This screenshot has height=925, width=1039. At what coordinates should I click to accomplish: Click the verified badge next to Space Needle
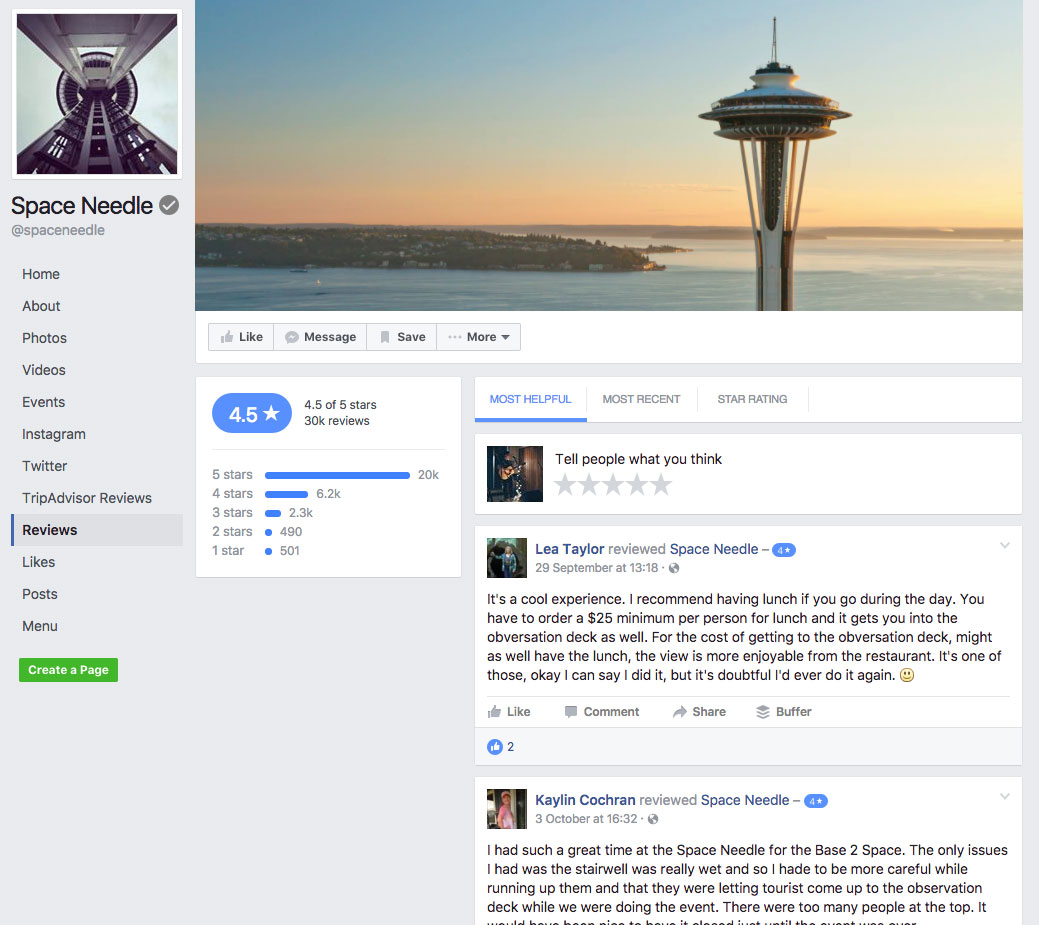169,205
